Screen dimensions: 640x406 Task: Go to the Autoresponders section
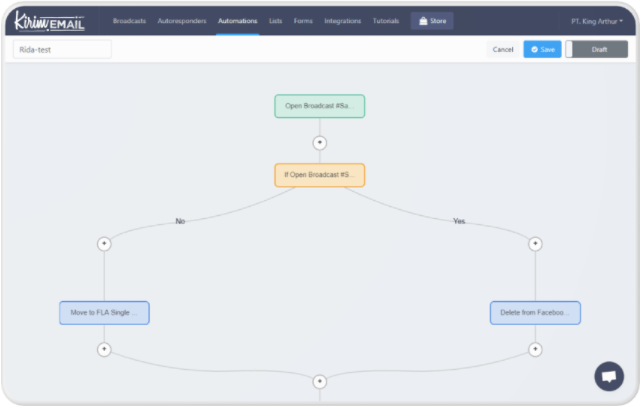(x=182, y=21)
